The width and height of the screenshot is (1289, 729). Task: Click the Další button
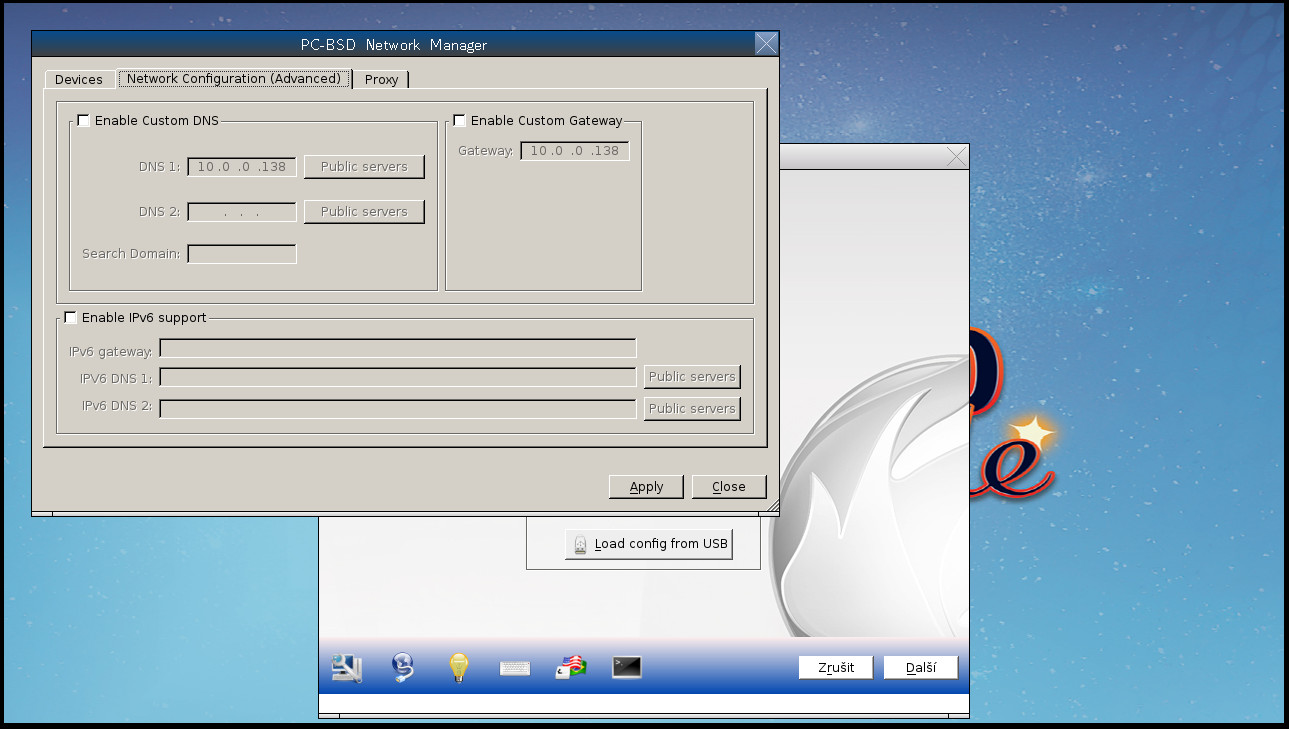[919, 667]
